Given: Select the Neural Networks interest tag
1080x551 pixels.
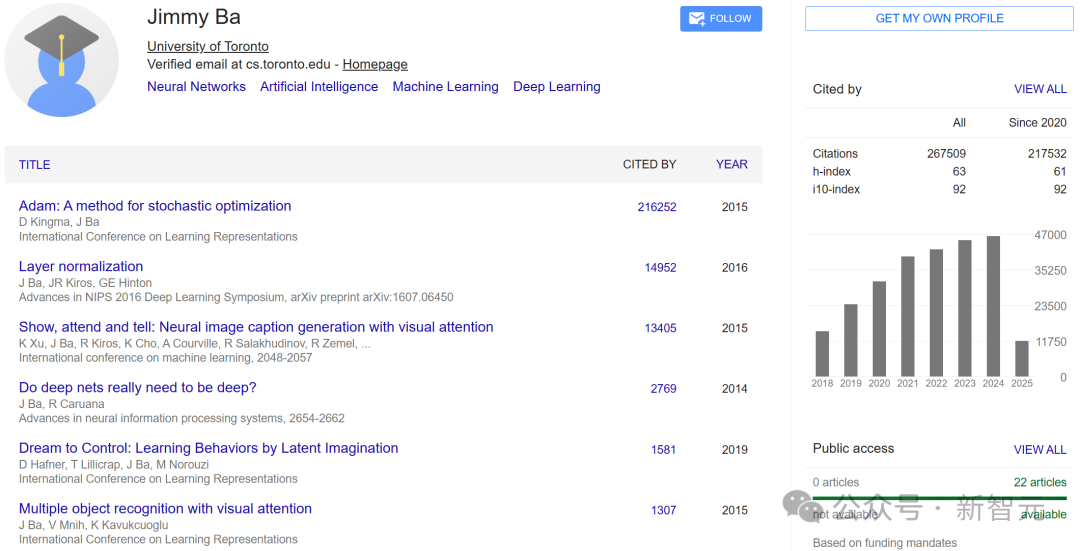Looking at the screenshot, I should pos(196,87).
